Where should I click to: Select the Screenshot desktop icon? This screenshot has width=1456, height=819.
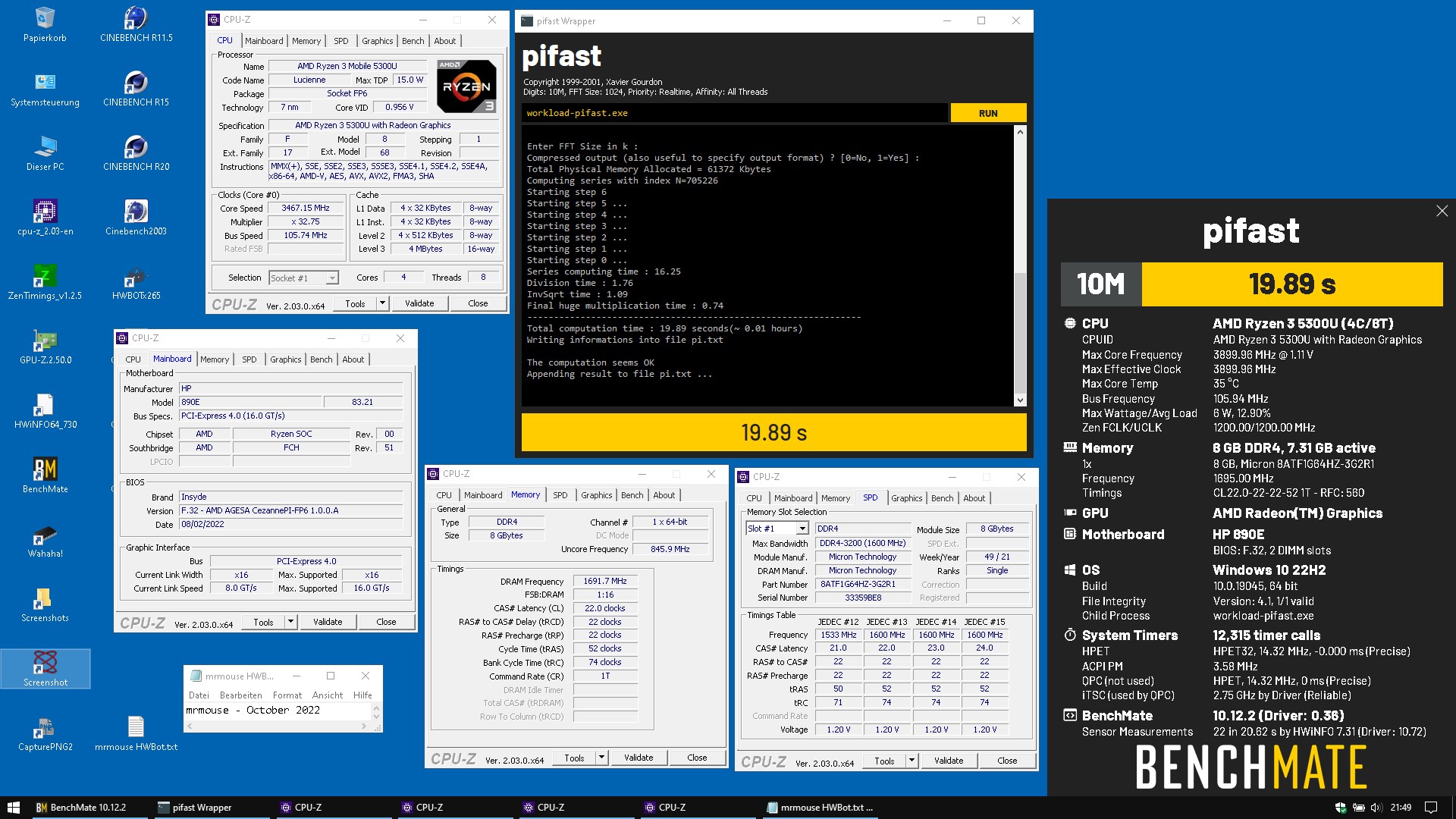45,669
